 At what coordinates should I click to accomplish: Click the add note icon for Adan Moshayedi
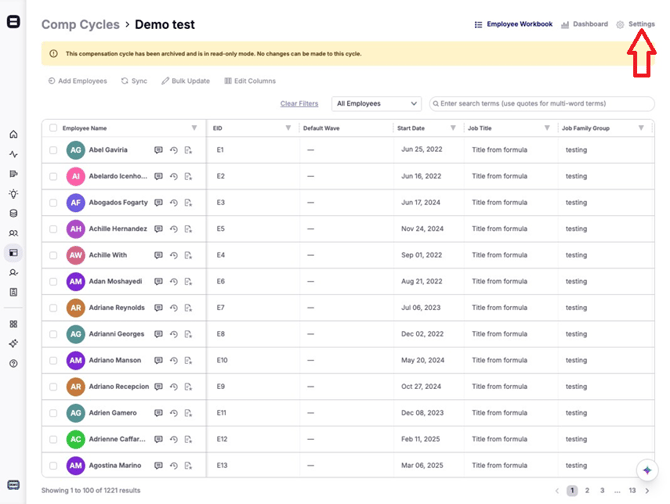tap(188, 282)
